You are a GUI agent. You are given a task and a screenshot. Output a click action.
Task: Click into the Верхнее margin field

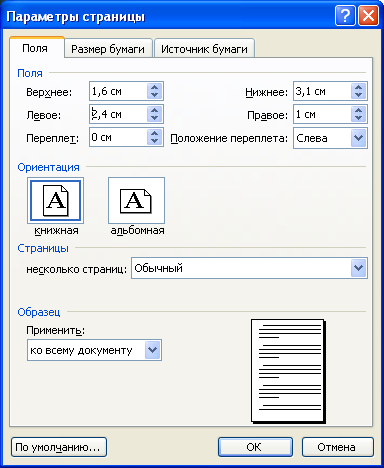[x=118, y=91]
